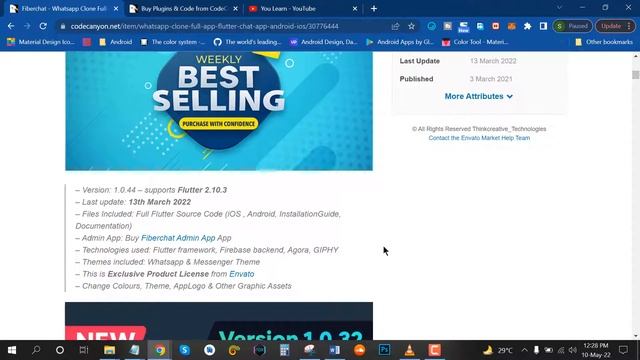This screenshot has height=360, width=640.
Task: Click the Version 1.0.32 banner image
Action: click(219, 321)
